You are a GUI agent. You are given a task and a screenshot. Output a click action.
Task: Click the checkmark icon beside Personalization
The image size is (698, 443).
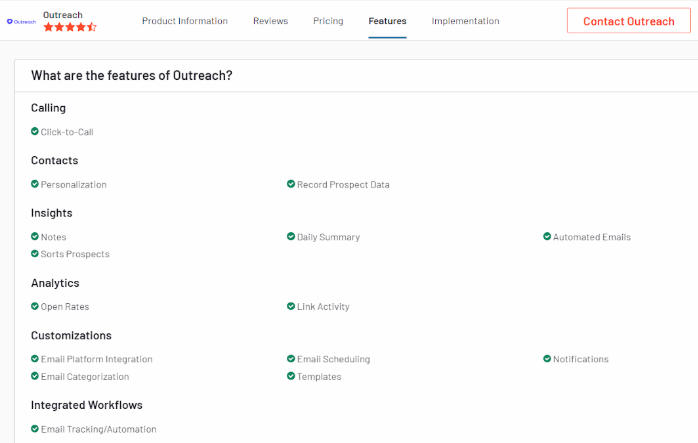click(x=35, y=183)
